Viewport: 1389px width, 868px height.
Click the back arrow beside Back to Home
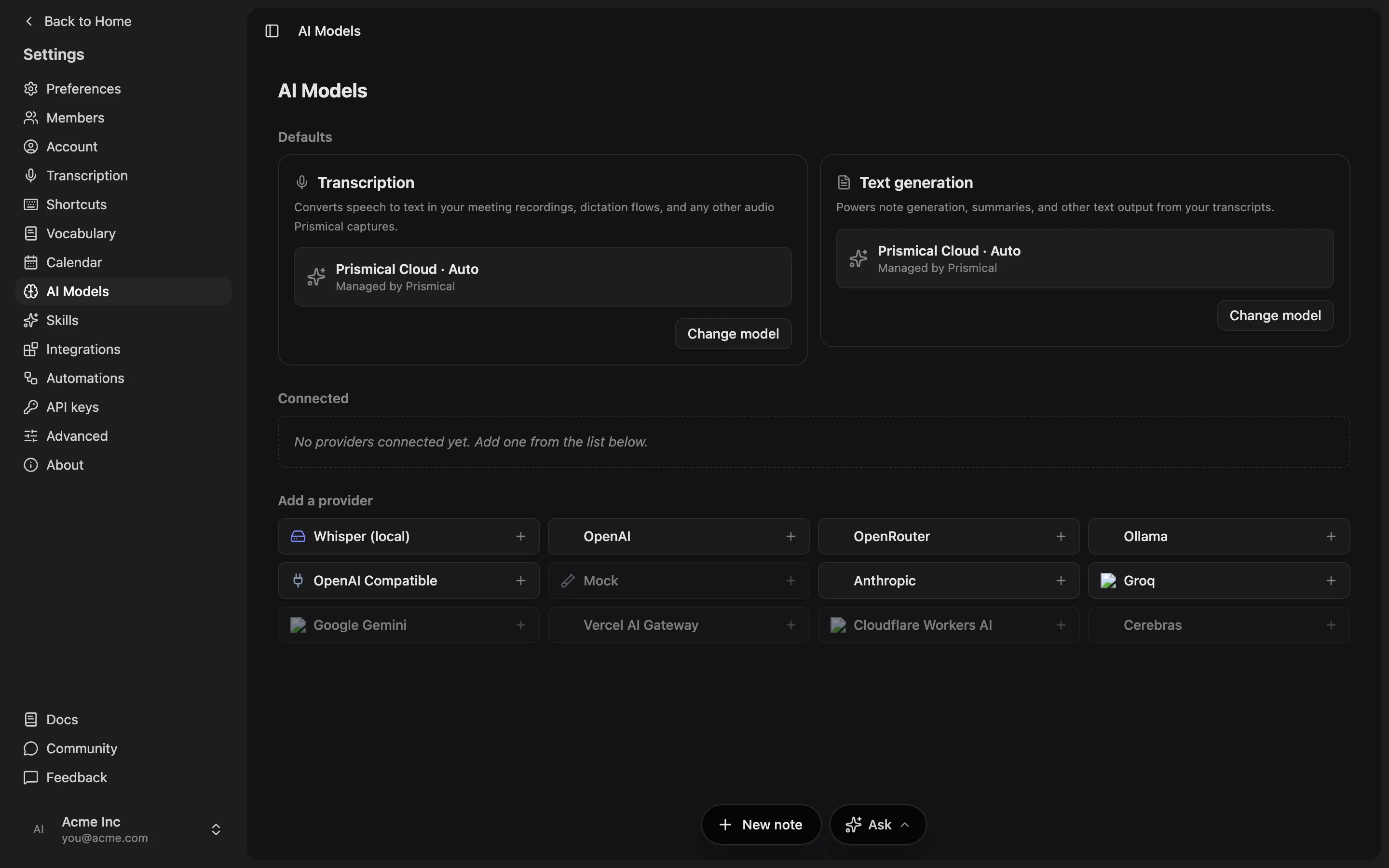[x=29, y=21]
